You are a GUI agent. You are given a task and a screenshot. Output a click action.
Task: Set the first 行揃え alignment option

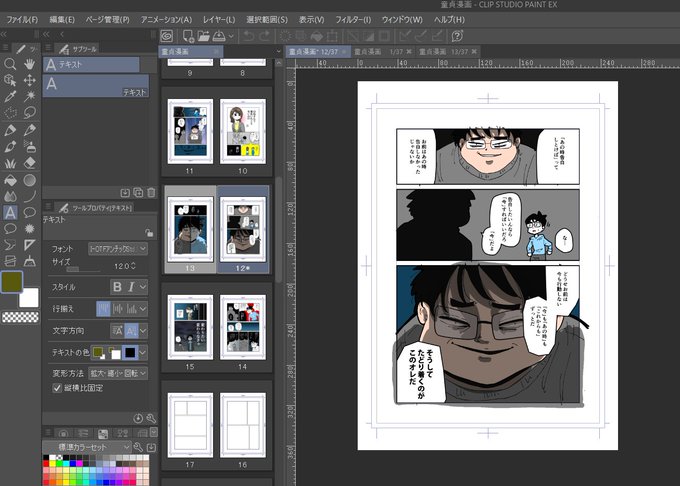tap(103, 309)
